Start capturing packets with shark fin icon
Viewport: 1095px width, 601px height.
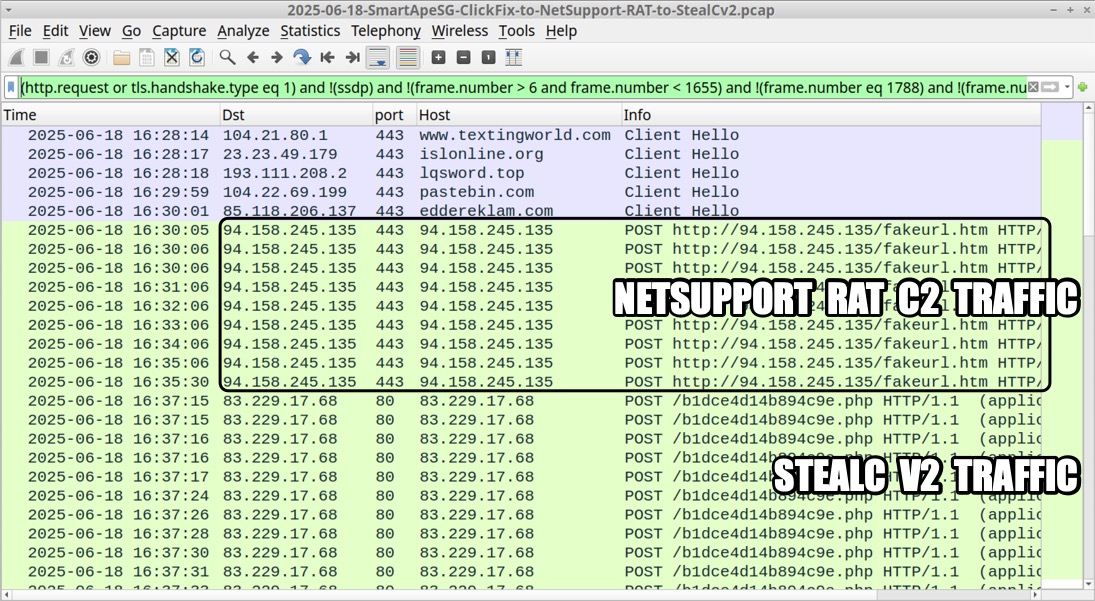(17, 58)
